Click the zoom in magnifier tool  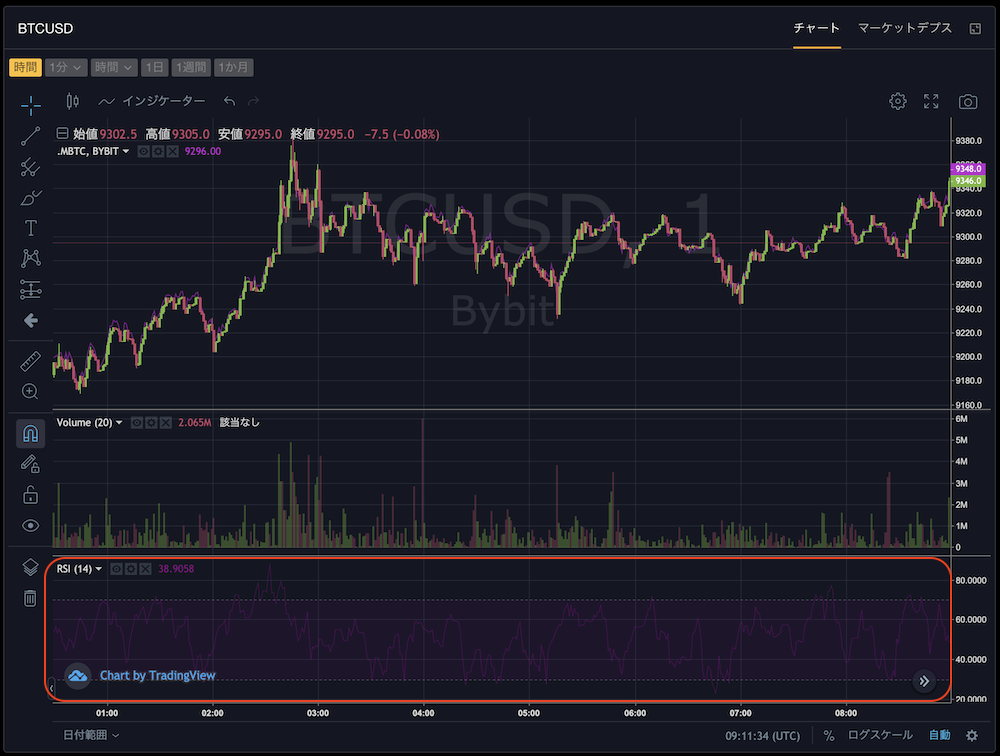click(30, 391)
